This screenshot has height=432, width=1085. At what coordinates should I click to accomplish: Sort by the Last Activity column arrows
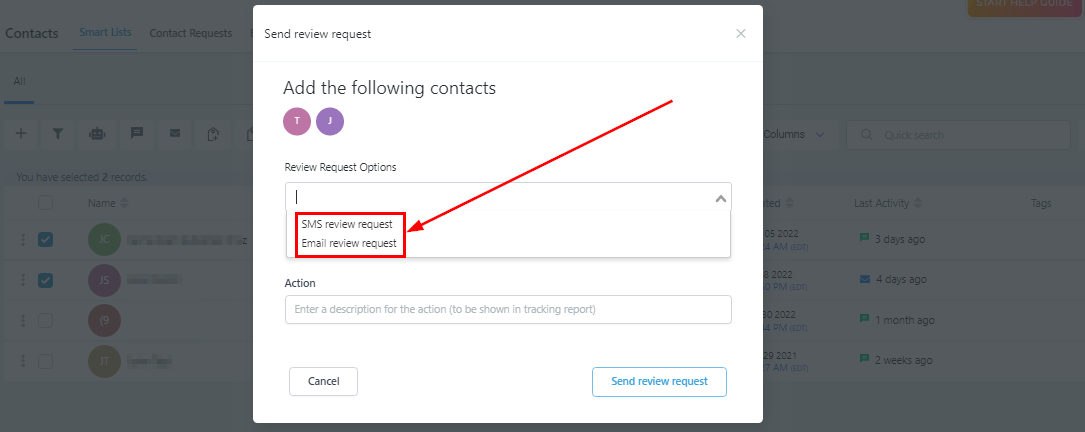918,204
